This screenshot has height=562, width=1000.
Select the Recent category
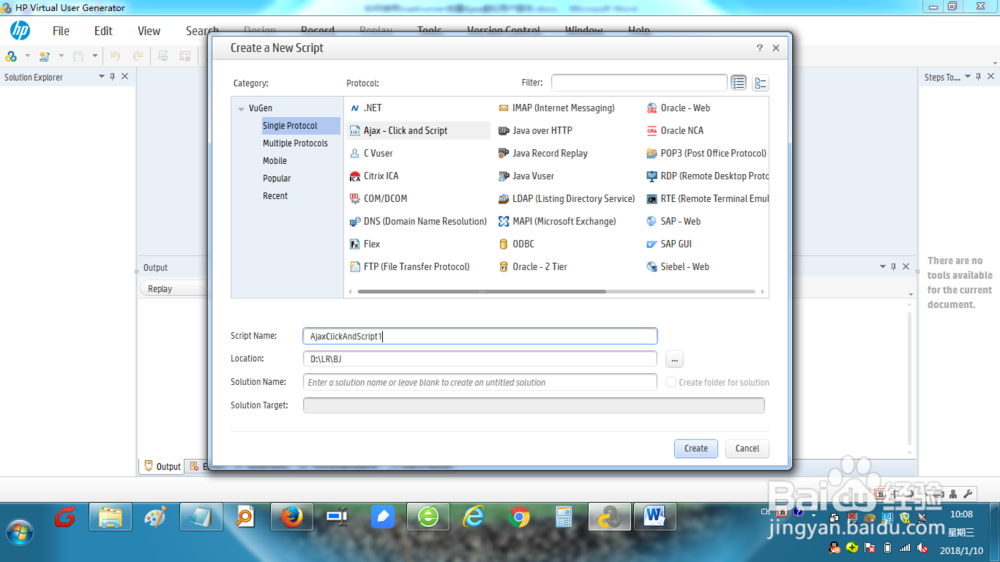pyautogui.click(x=275, y=196)
